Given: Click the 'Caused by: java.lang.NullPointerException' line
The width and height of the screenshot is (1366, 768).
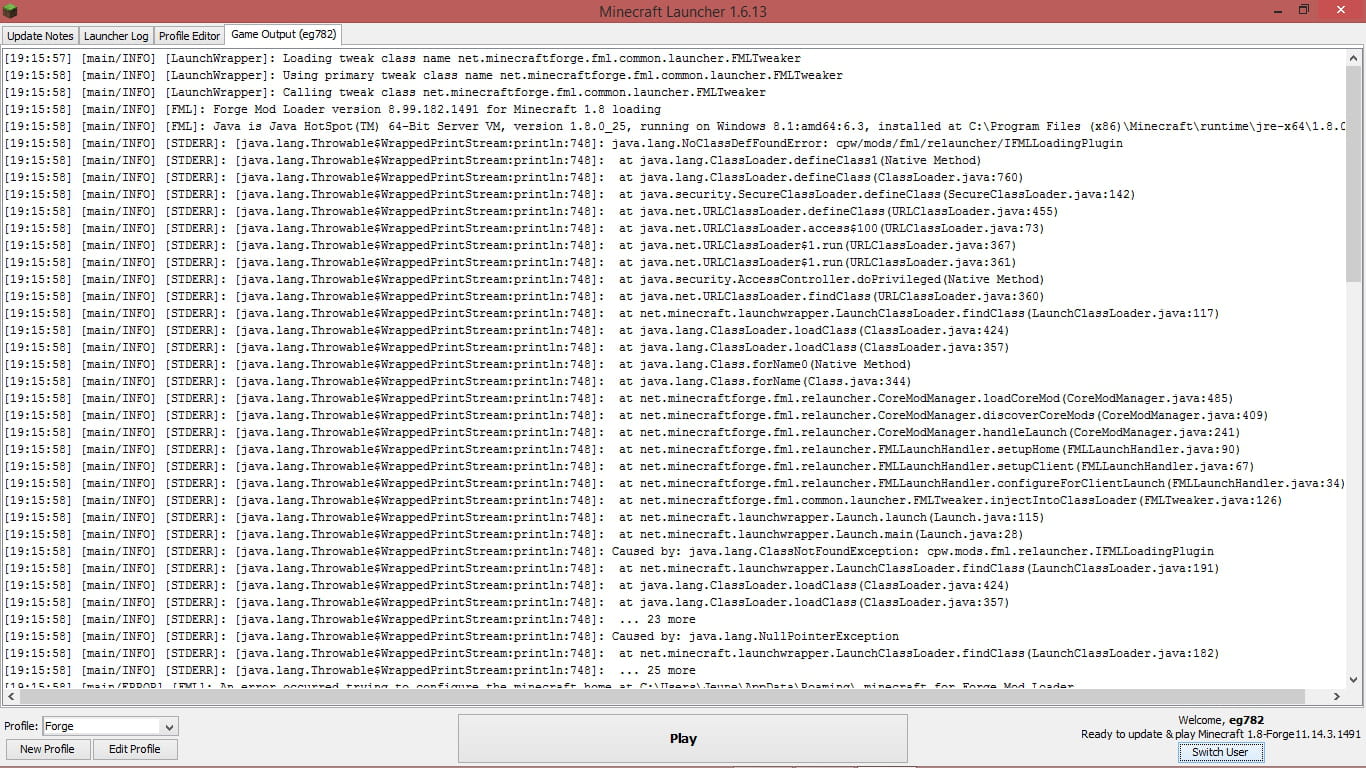Looking at the screenshot, I should pos(452,636).
